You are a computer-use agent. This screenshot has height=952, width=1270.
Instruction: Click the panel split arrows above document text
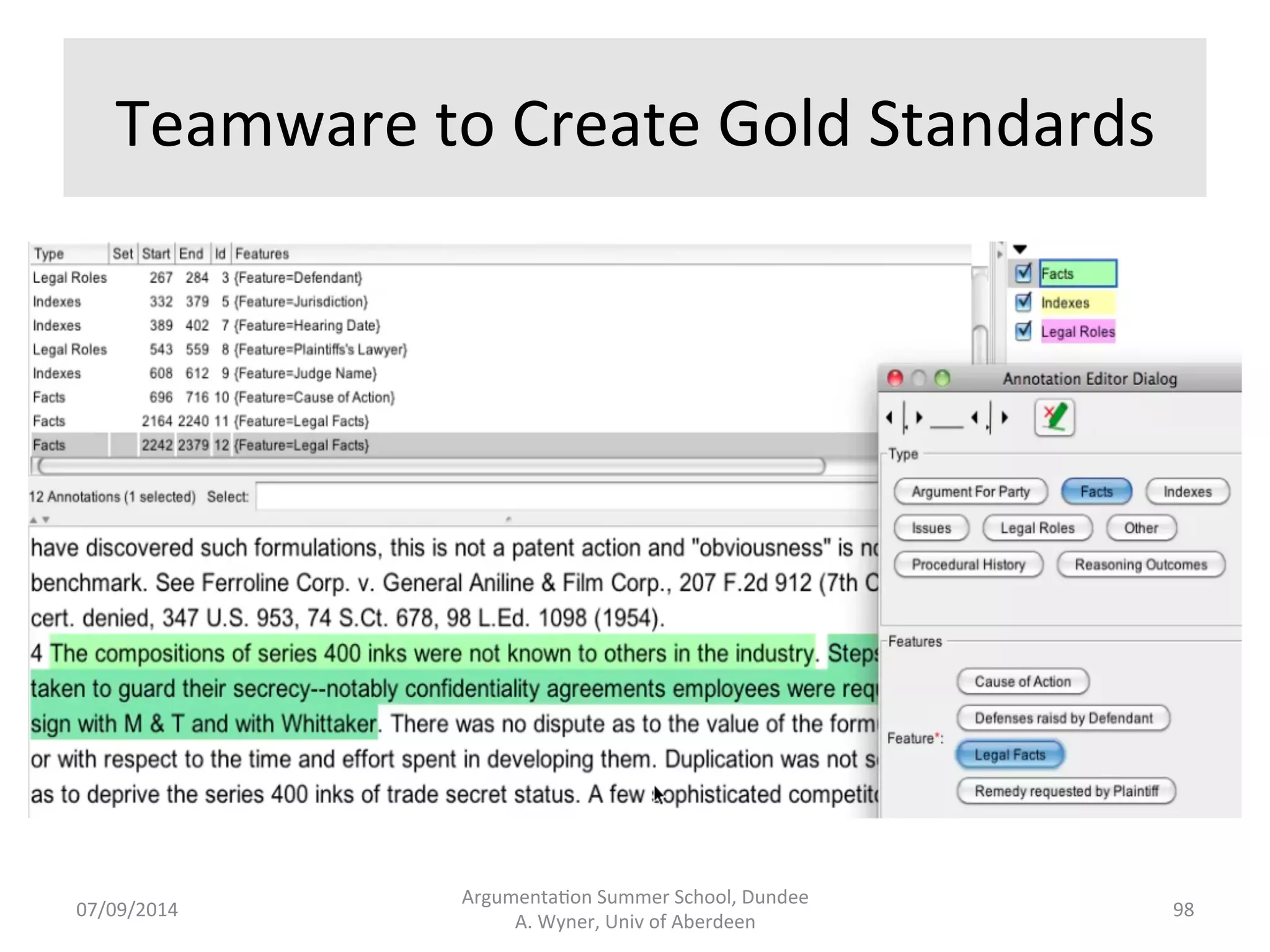[x=39, y=519]
